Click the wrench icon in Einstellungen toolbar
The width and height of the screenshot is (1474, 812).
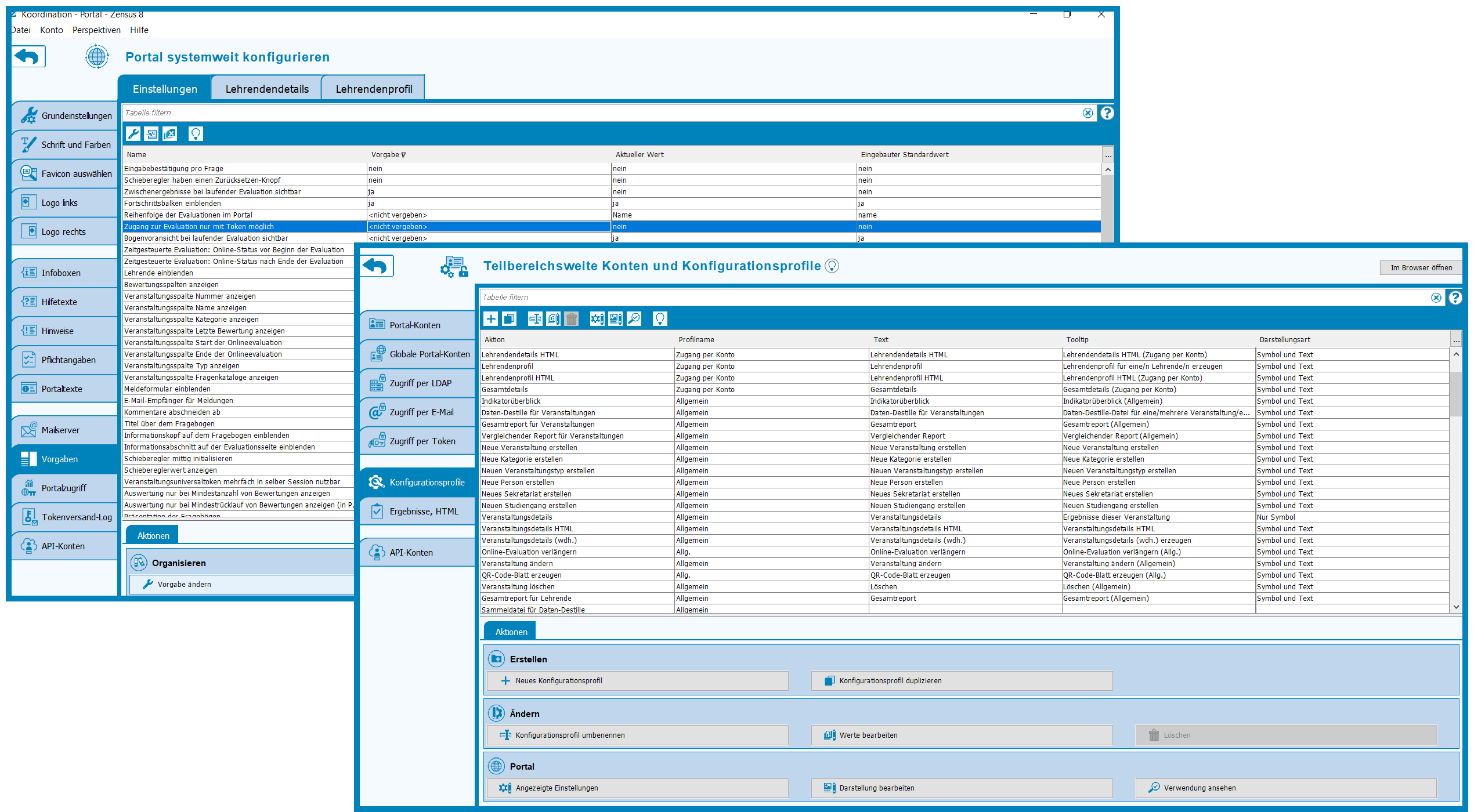pos(133,134)
